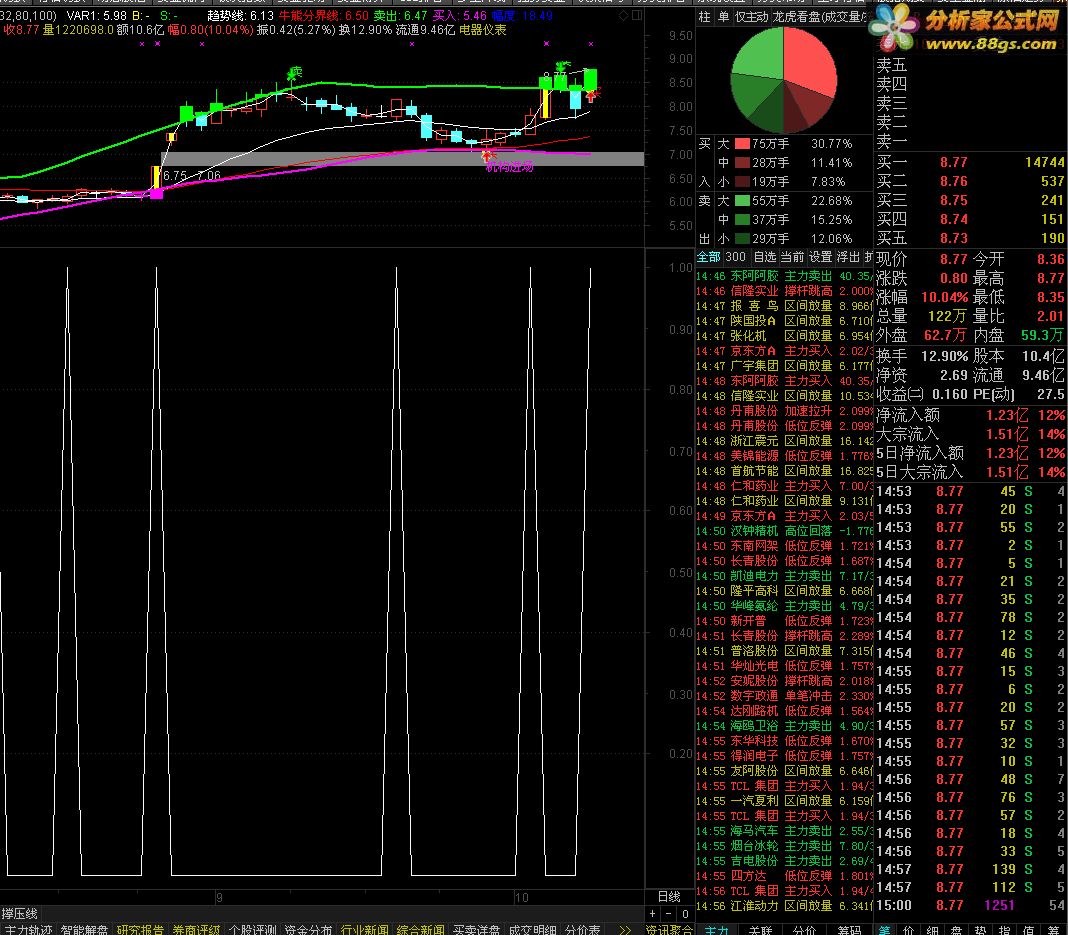The height and width of the screenshot is (935, 1068).
Task: Open the 行业新闻 bottom tab
Action: click(x=364, y=930)
